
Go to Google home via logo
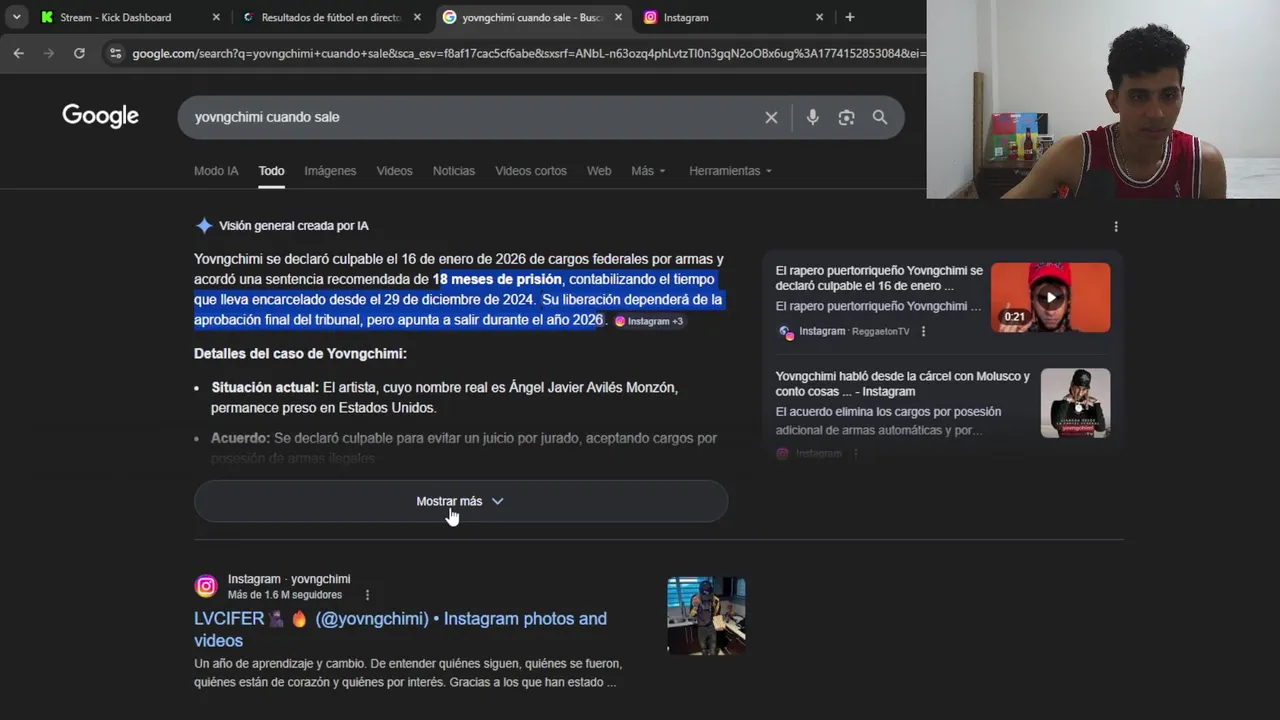click(100, 116)
